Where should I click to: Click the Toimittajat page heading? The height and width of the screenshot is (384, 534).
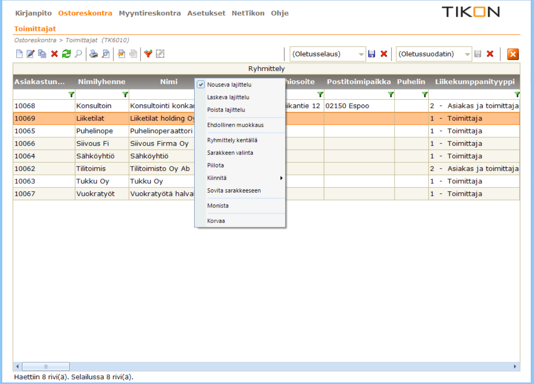point(35,29)
